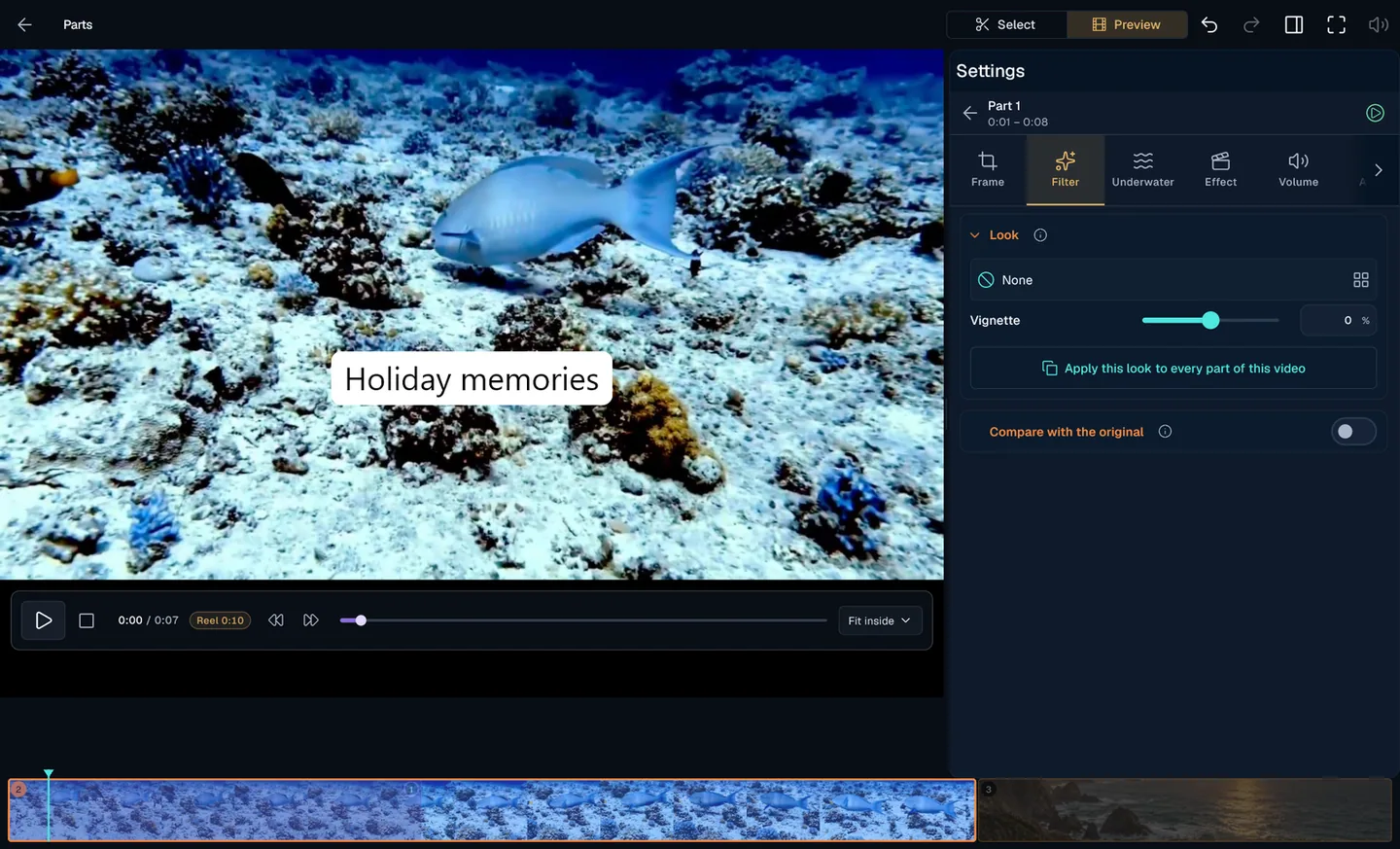Screen dimensions: 1400x849
Task: Switch to the Volume tab
Action: [1299, 170]
